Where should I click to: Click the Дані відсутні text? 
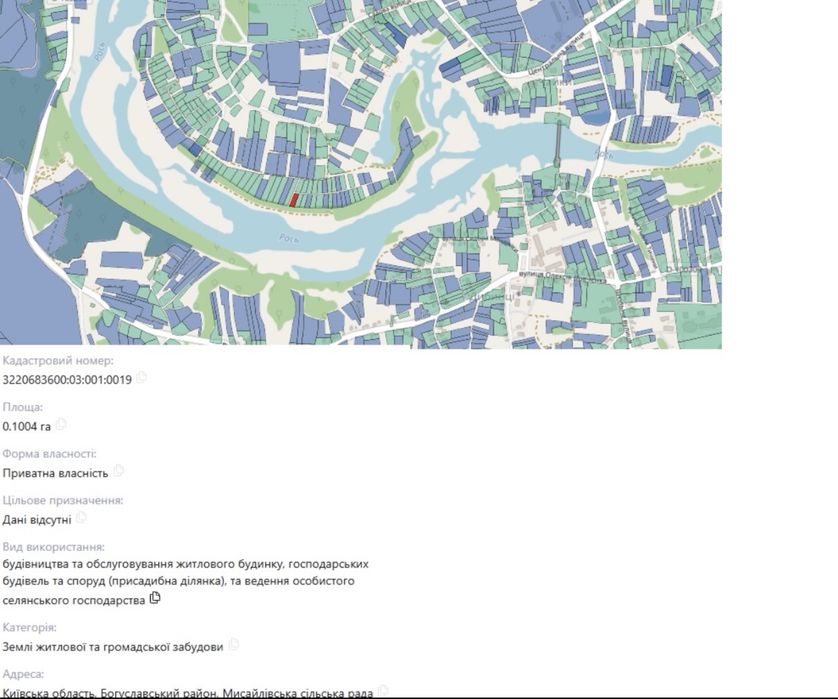tap(37, 519)
